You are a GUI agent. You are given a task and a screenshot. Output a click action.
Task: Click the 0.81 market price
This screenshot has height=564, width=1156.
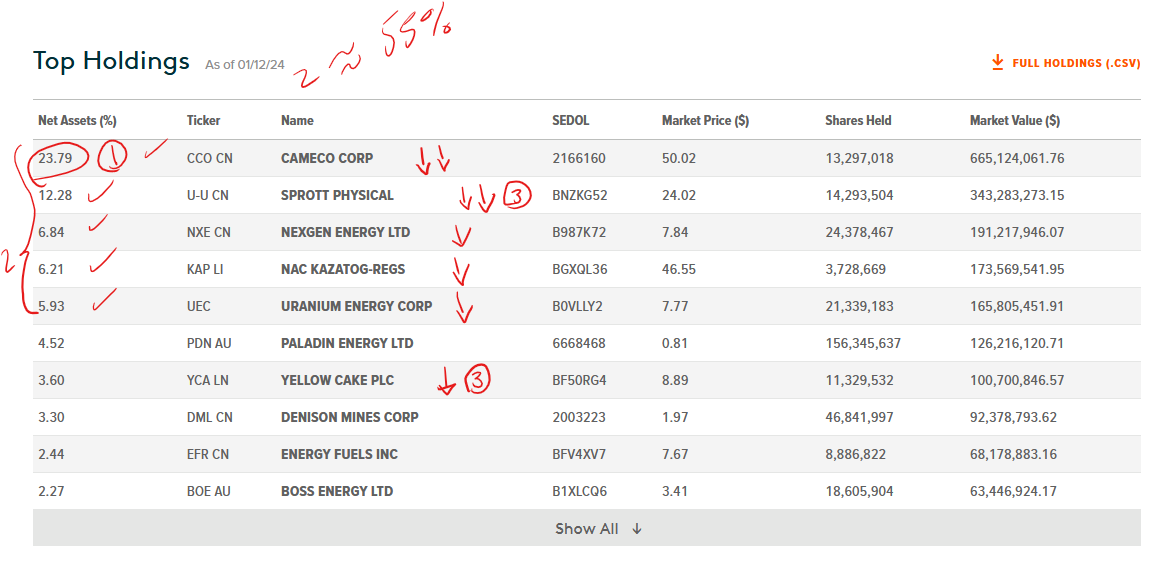click(x=675, y=343)
